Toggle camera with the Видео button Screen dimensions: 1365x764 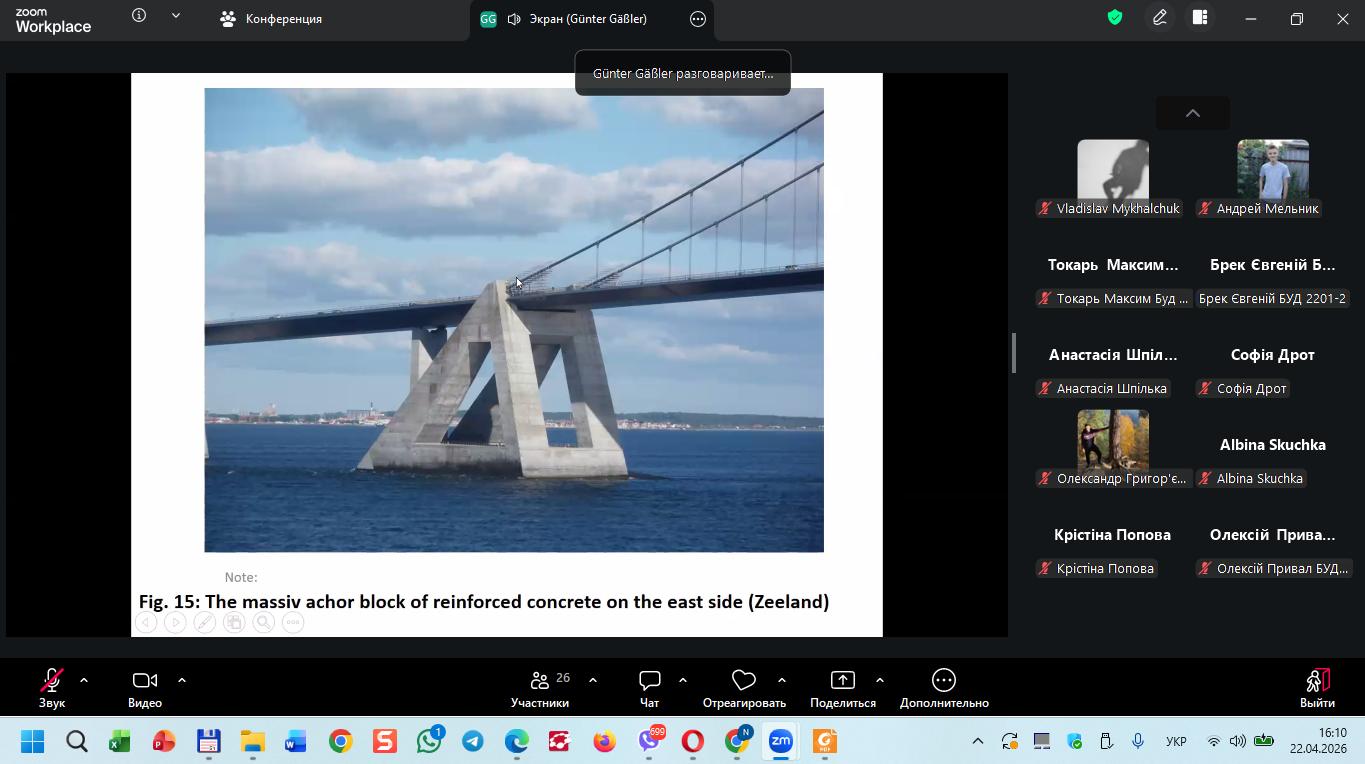(x=145, y=688)
